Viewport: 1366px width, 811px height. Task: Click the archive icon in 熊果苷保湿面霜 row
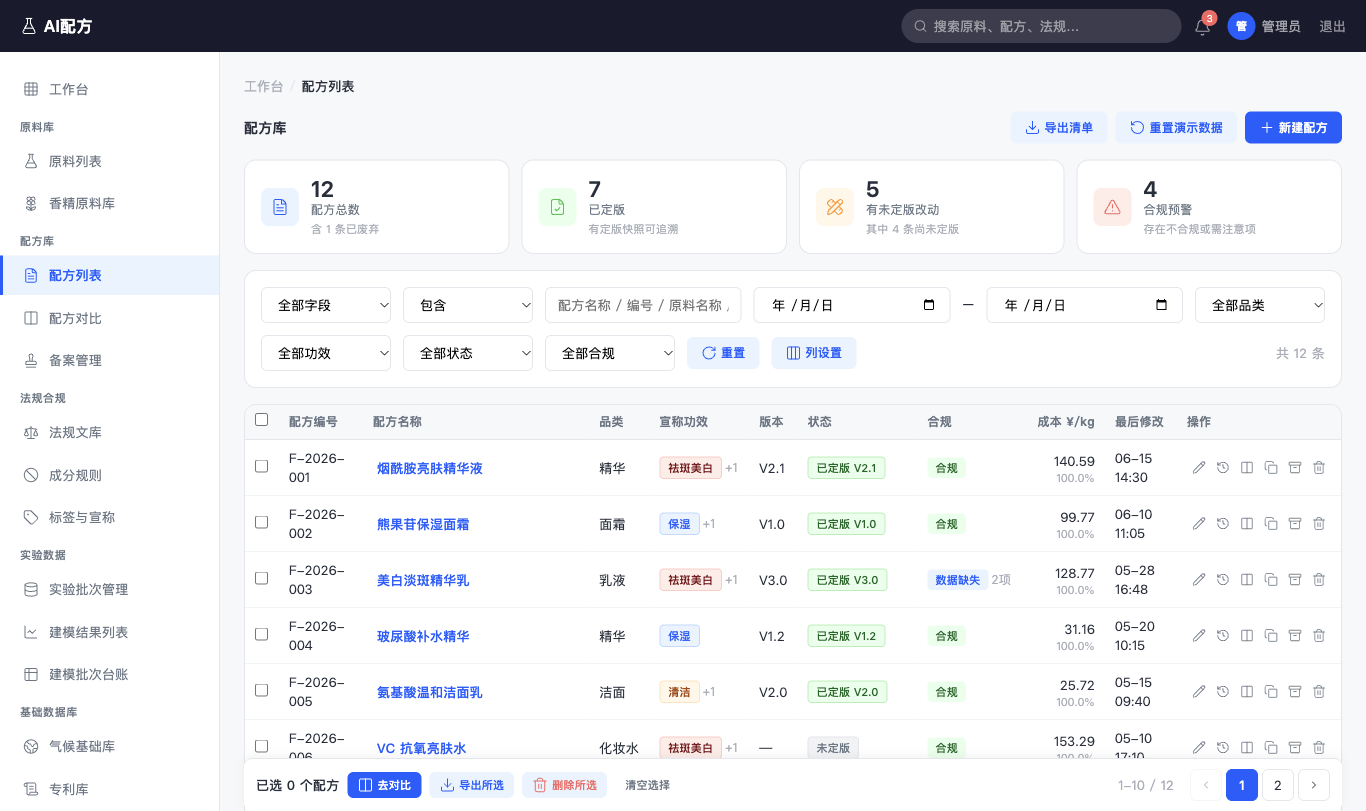(x=1295, y=523)
